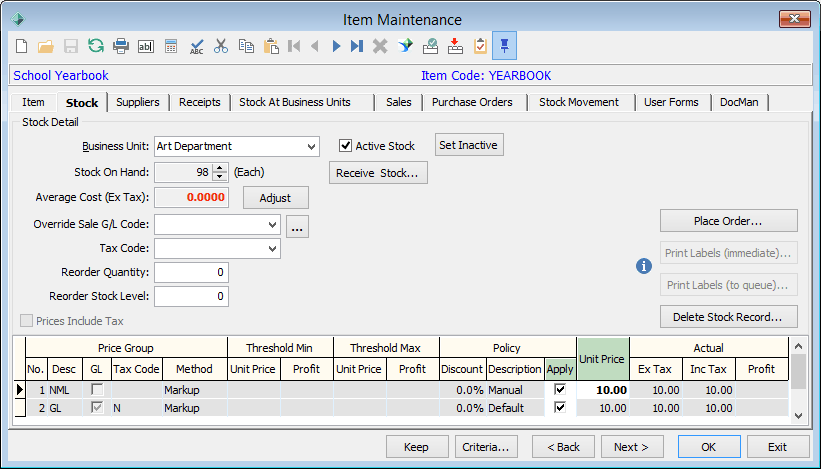
Task: Toggle the blue pin icon
Action: 504,46
